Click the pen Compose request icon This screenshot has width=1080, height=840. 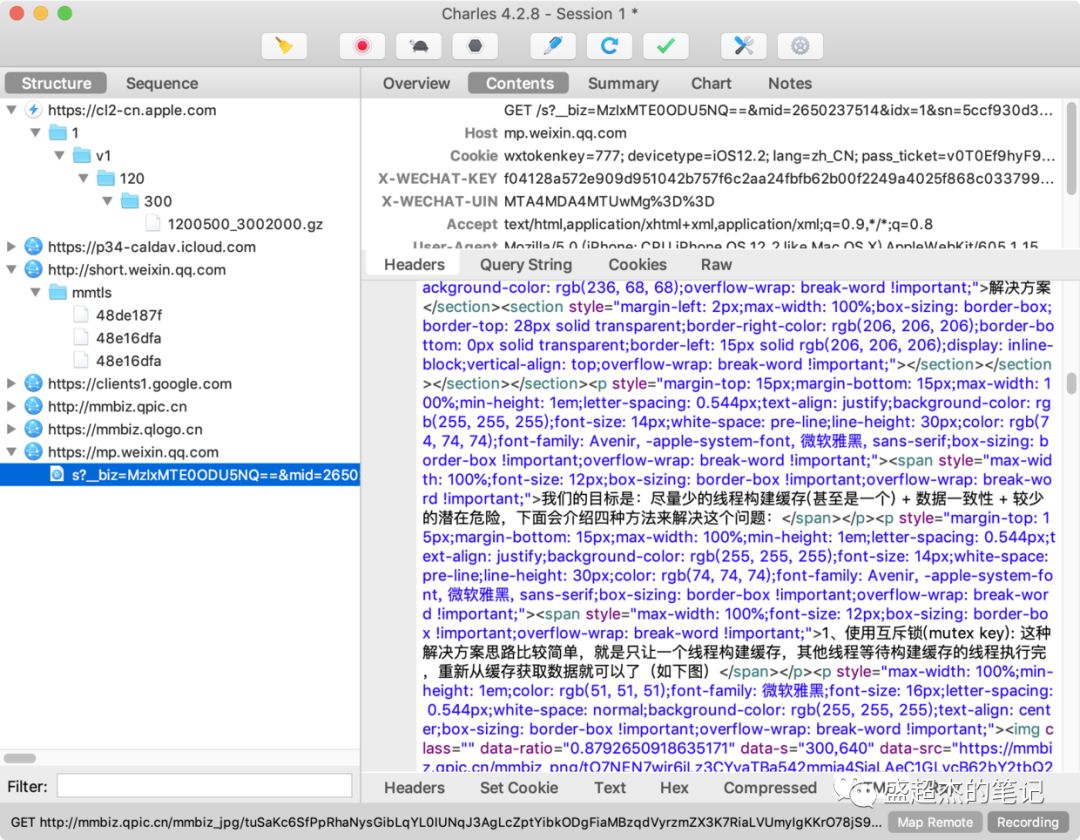(552, 46)
